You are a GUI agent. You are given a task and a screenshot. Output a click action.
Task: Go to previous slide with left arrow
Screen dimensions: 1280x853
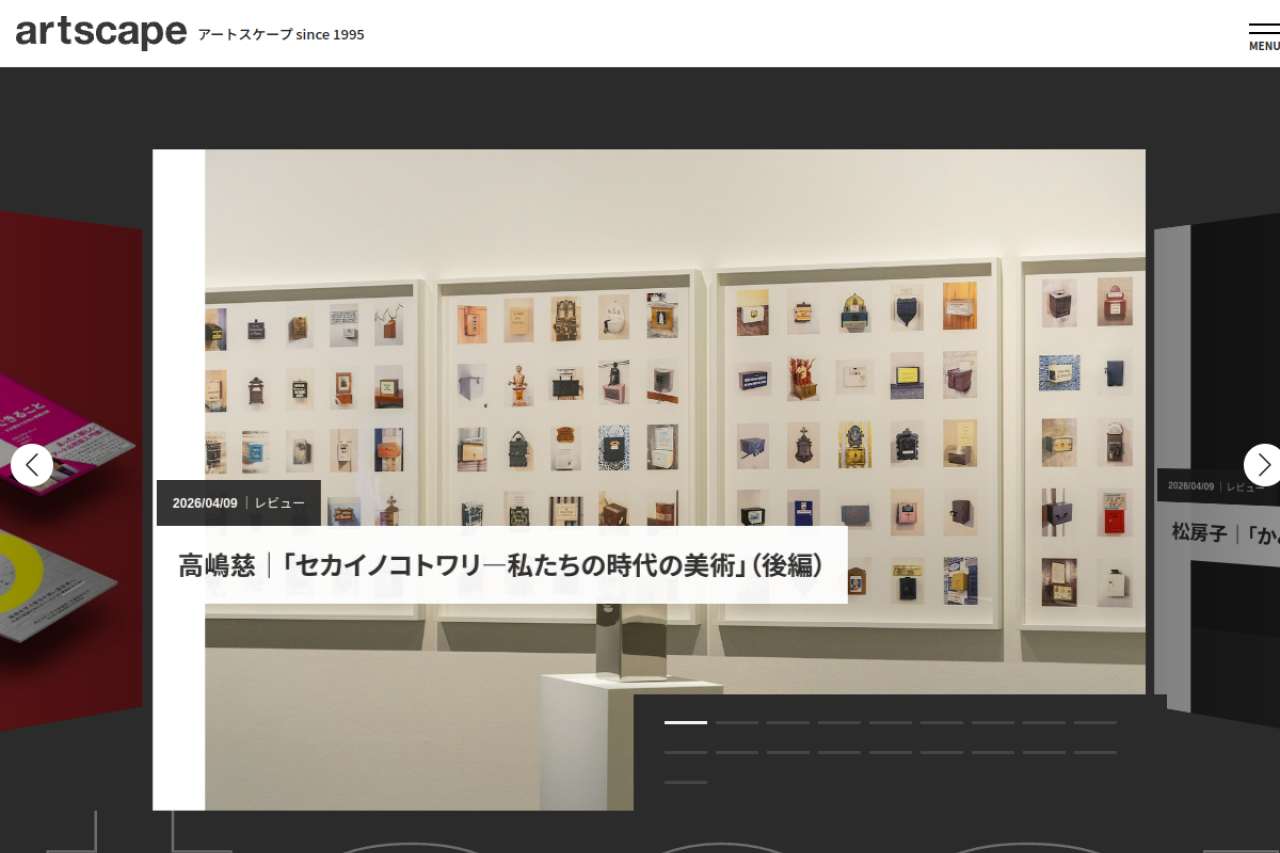click(x=32, y=465)
